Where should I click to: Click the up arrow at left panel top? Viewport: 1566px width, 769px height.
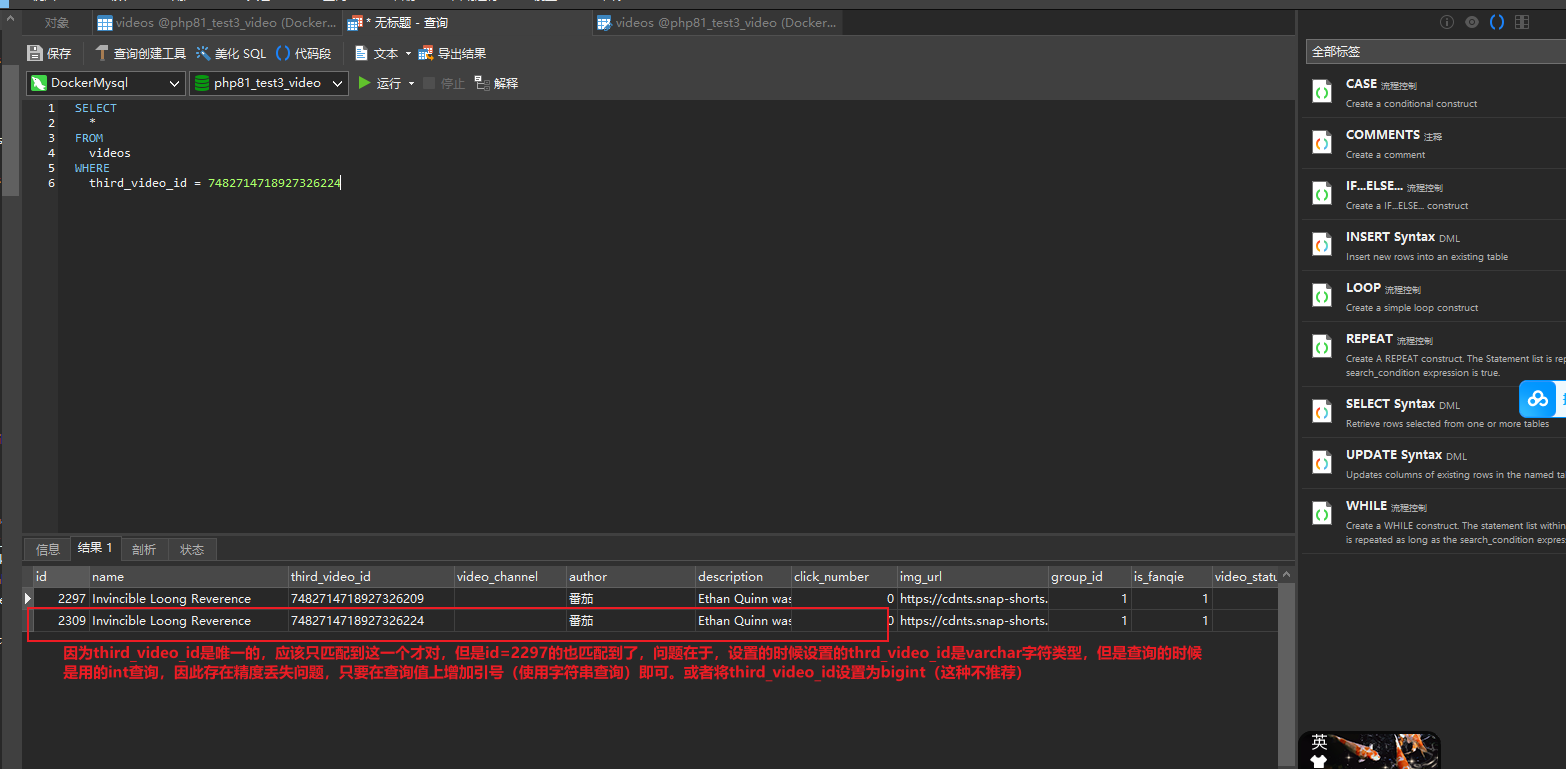coord(9,18)
